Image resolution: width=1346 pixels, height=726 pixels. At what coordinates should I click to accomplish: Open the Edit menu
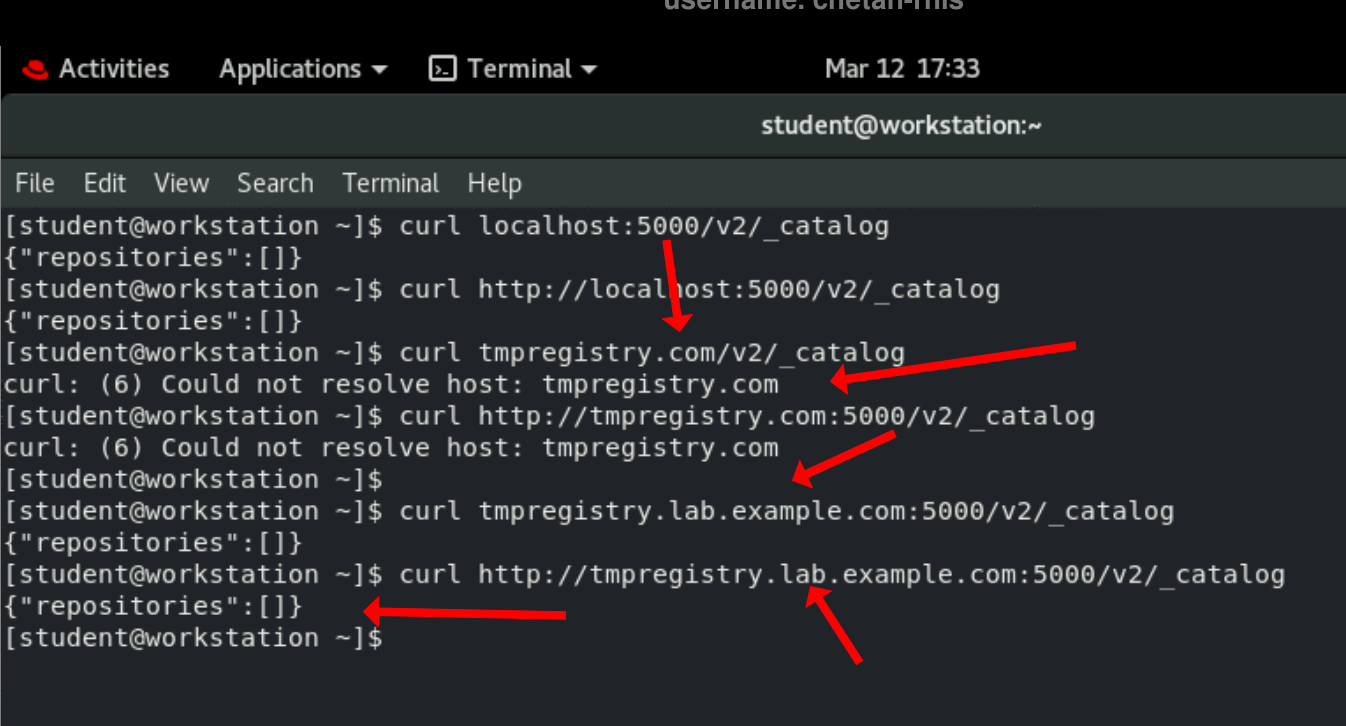click(104, 183)
